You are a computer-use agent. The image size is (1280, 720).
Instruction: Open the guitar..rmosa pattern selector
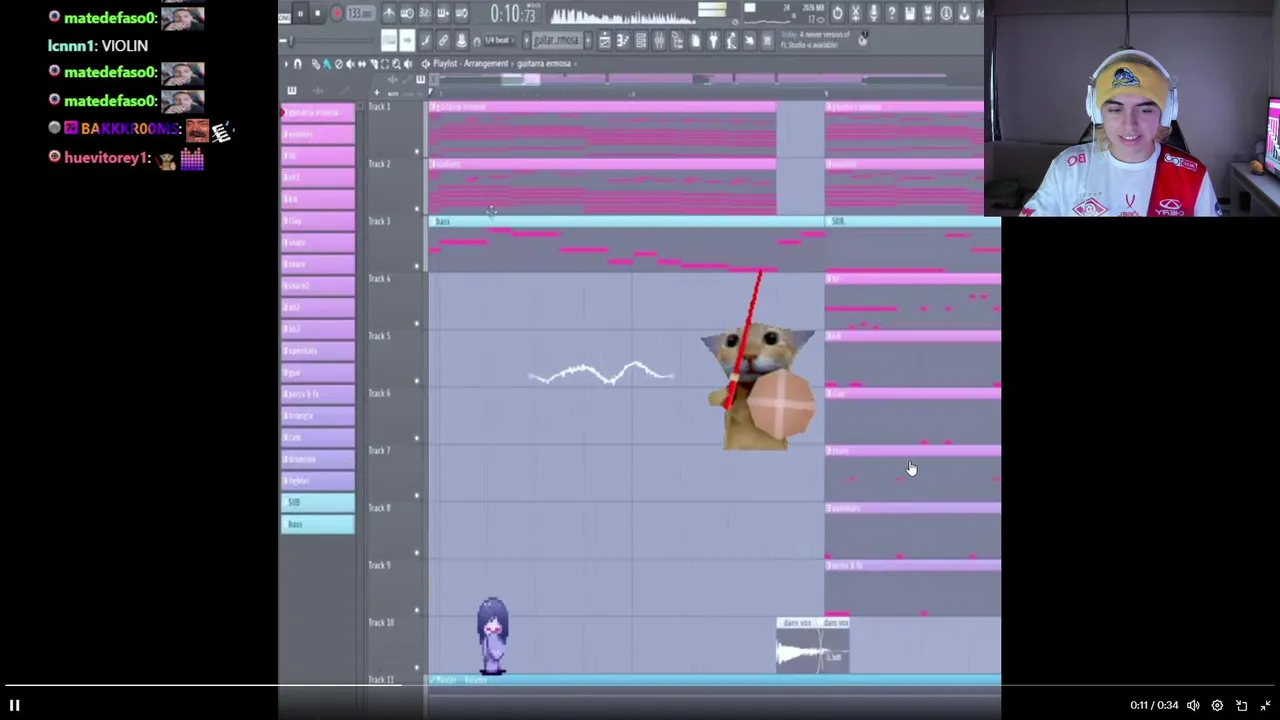pyautogui.click(x=557, y=40)
